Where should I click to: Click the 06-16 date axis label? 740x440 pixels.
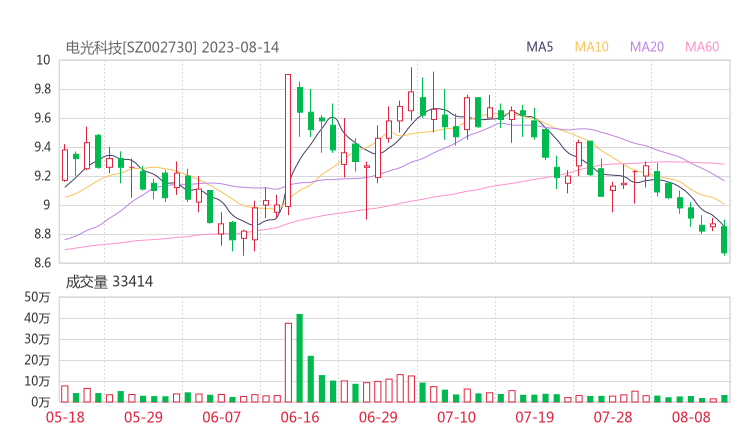click(x=300, y=417)
